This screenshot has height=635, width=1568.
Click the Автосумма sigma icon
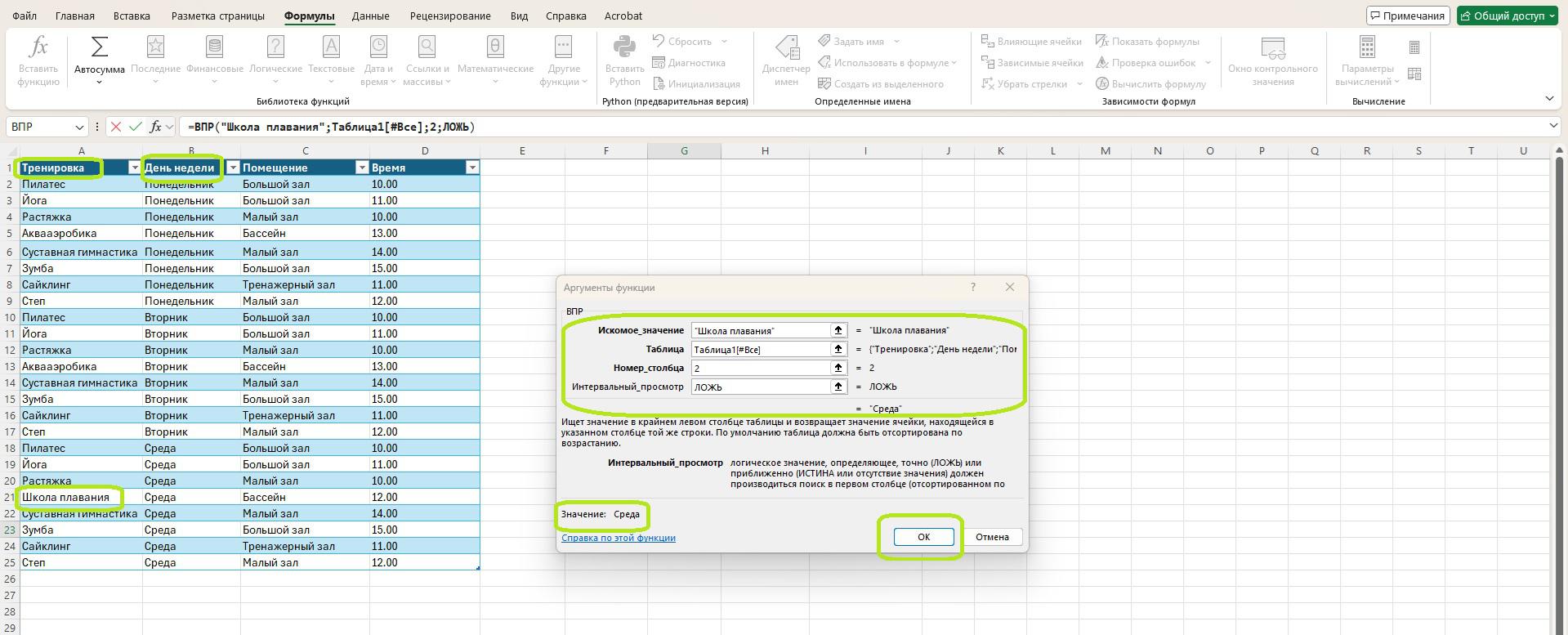click(99, 47)
